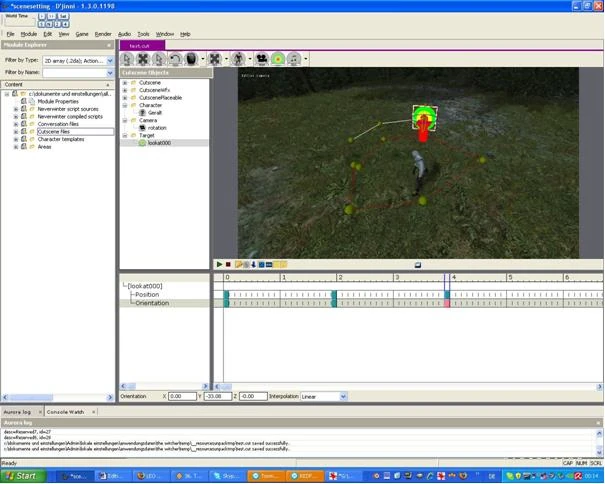605x484 pixels.
Task: Click the Module Explorer horizontal scrollbar thumb
Action: tap(32, 397)
